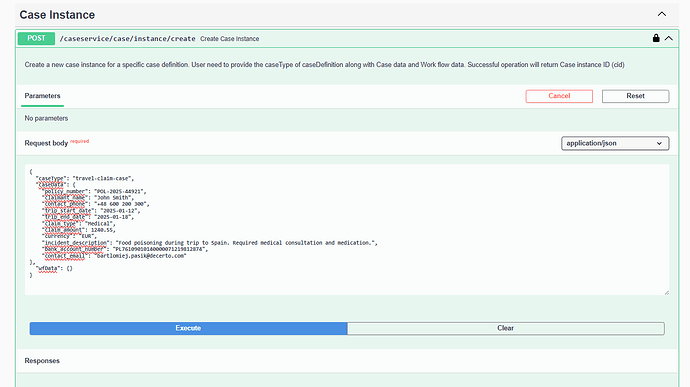Click the incident_description line in JSON
This screenshot has width=690, height=387.
tap(210, 243)
